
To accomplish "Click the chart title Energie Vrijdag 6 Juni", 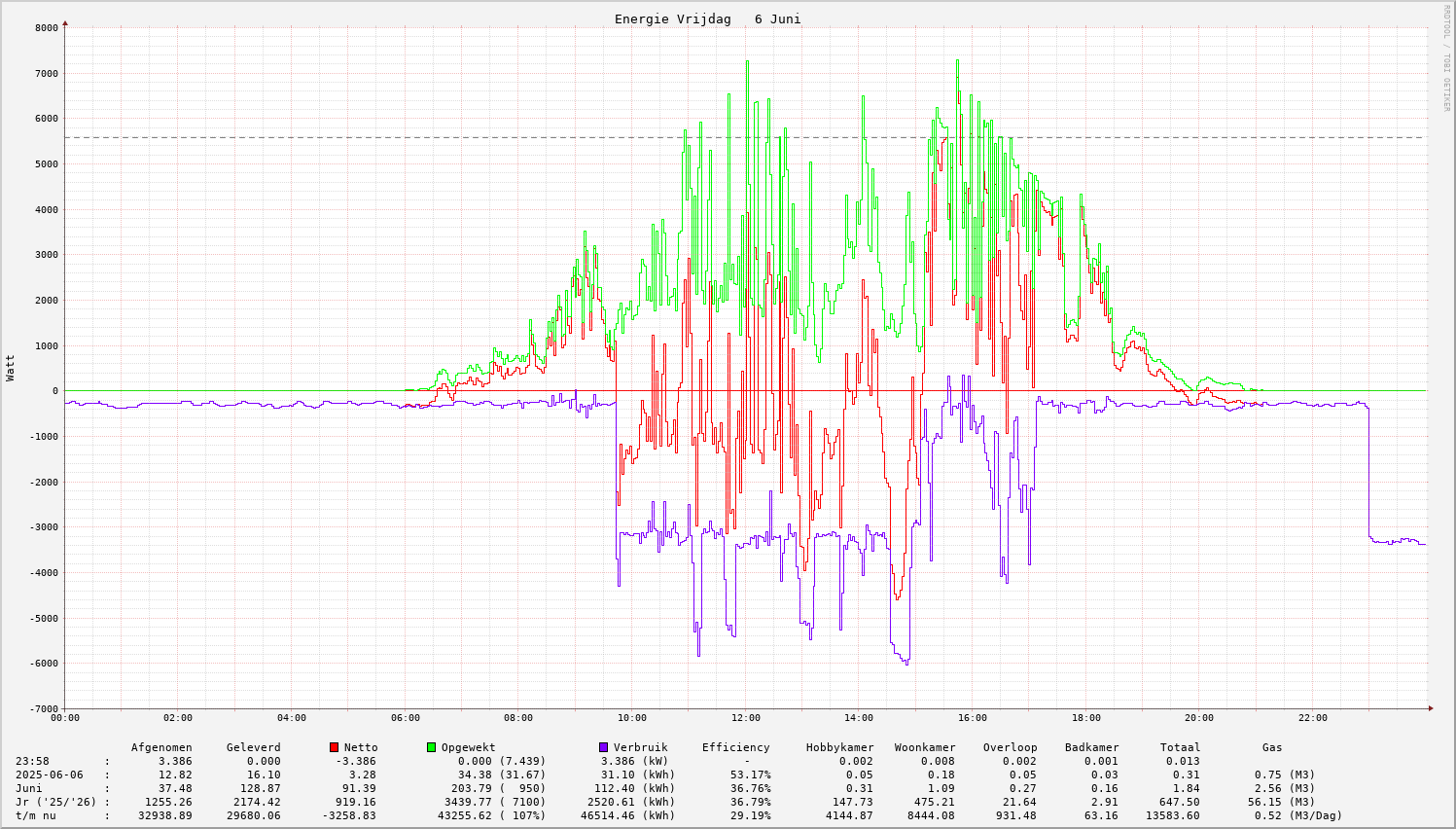I will pyautogui.click(x=707, y=19).
